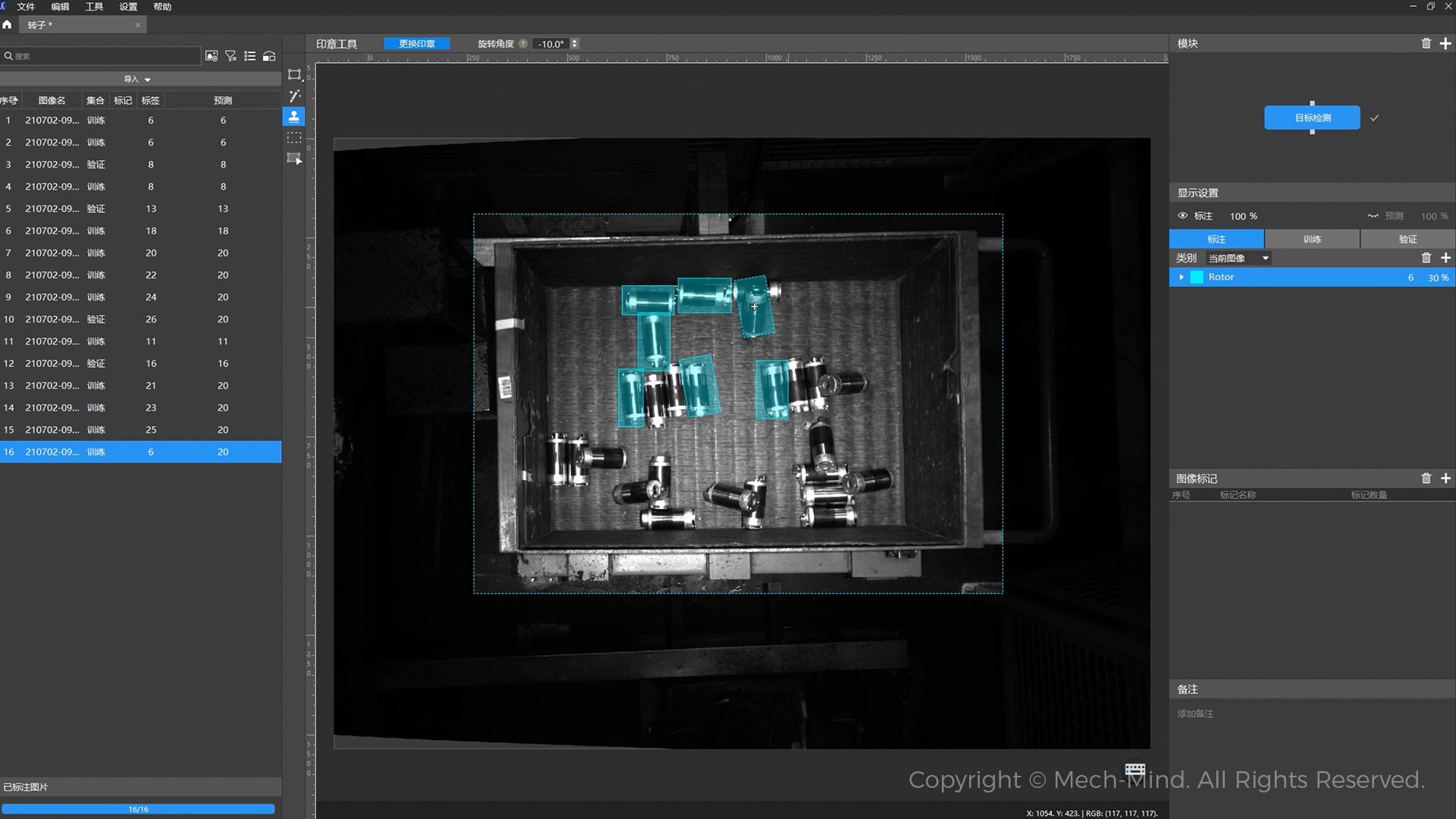This screenshot has height=819, width=1456.
Task: Select the stamp tool icon
Action: point(294,117)
